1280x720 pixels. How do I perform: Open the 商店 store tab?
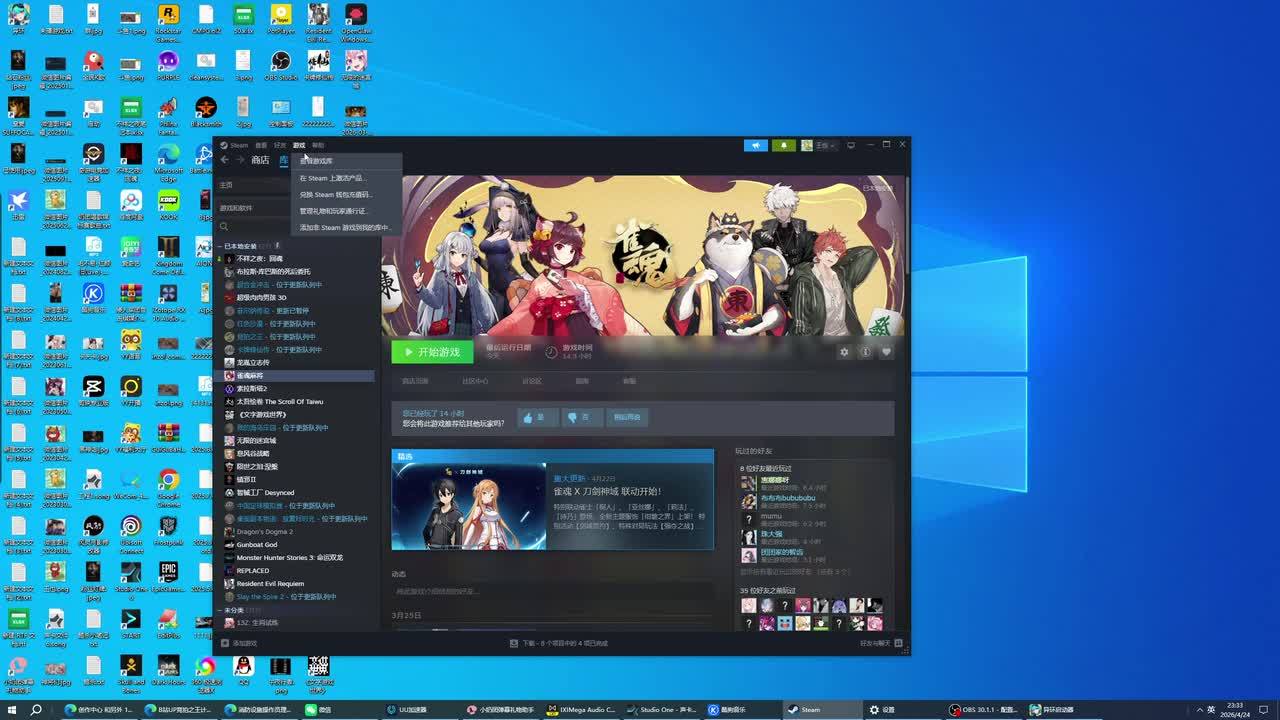pyautogui.click(x=260, y=160)
